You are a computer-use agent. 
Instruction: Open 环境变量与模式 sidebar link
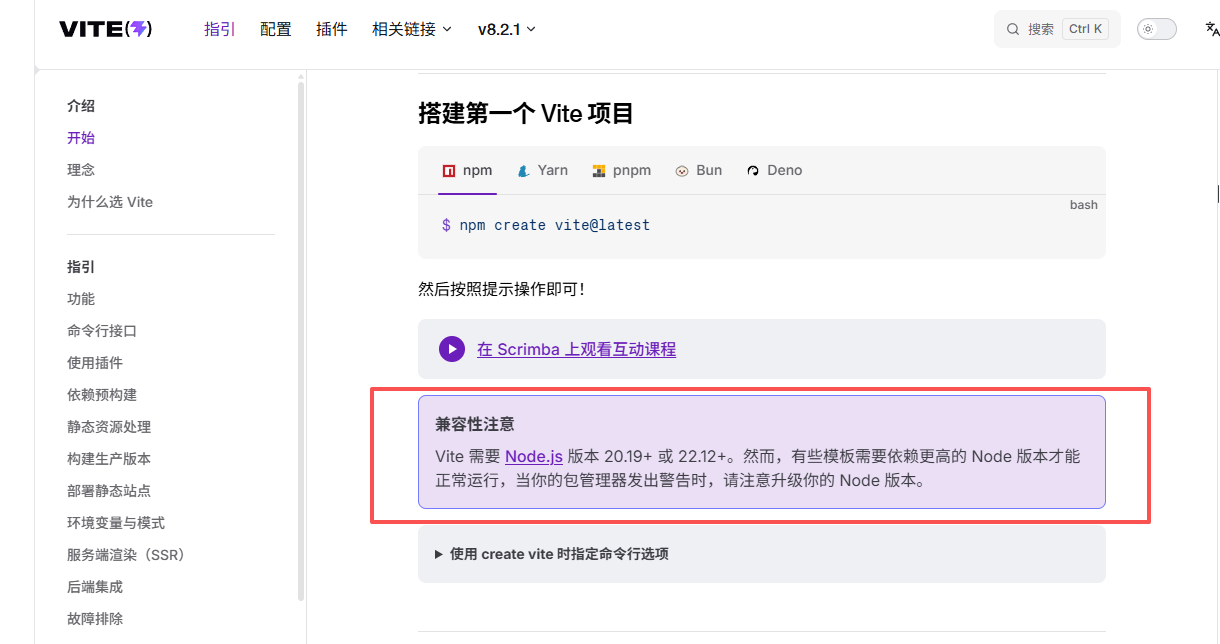click(x=116, y=523)
